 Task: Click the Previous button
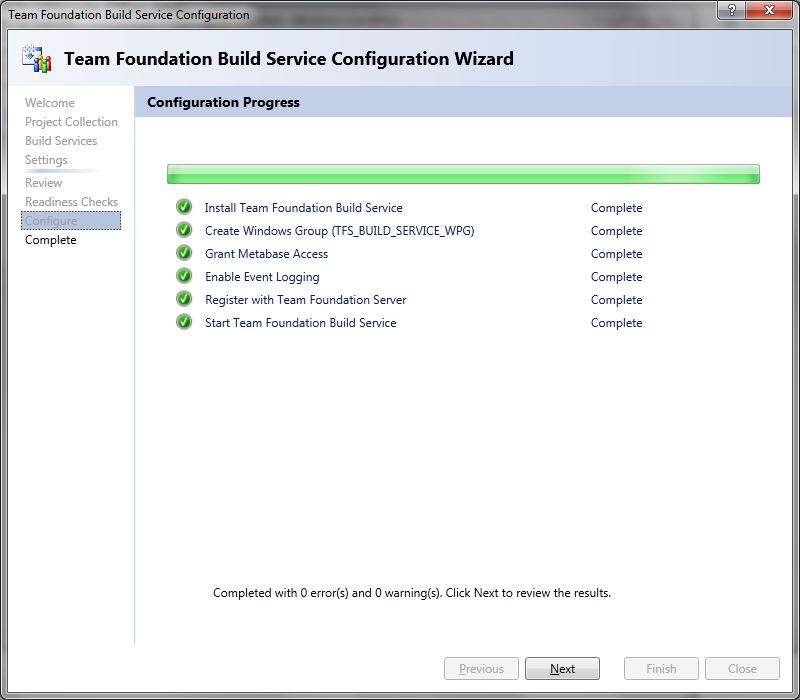pyautogui.click(x=481, y=668)
